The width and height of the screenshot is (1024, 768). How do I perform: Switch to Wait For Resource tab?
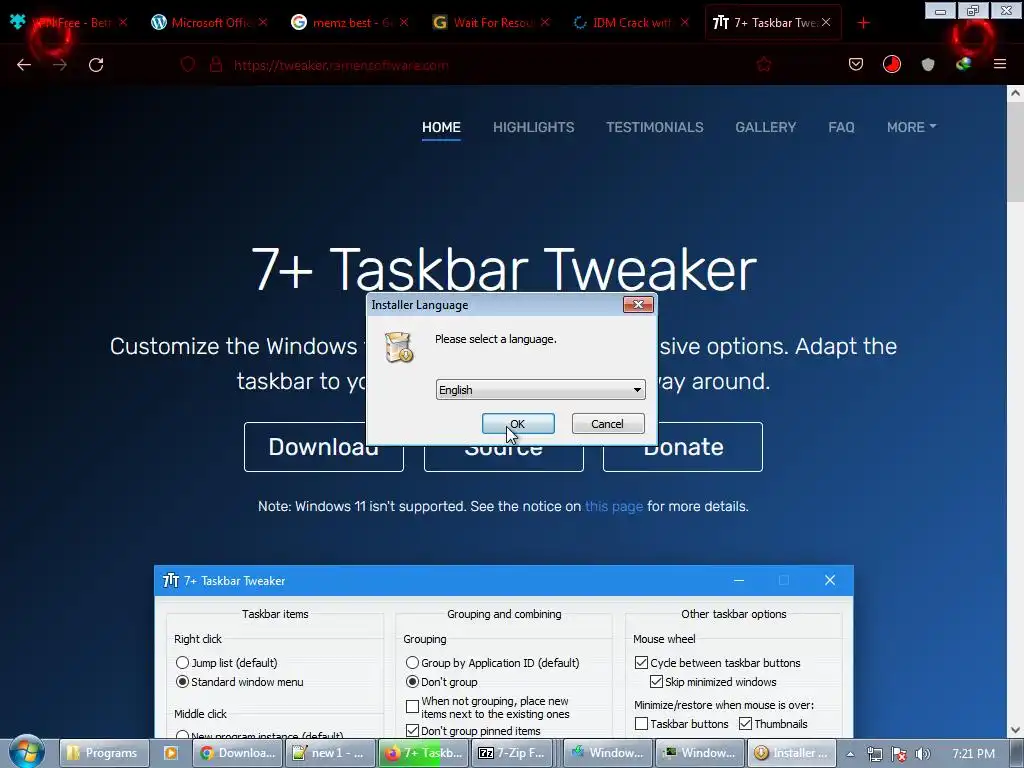492,23
